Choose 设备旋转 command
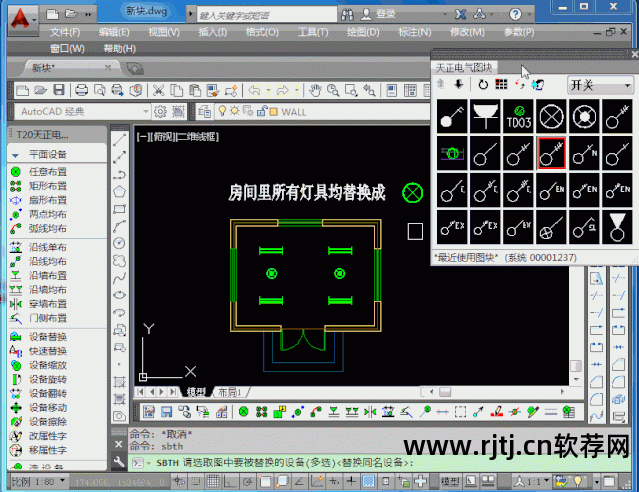The width and height of the screenshot is (639, 492). pyautogui.click(x=48, y=379)
